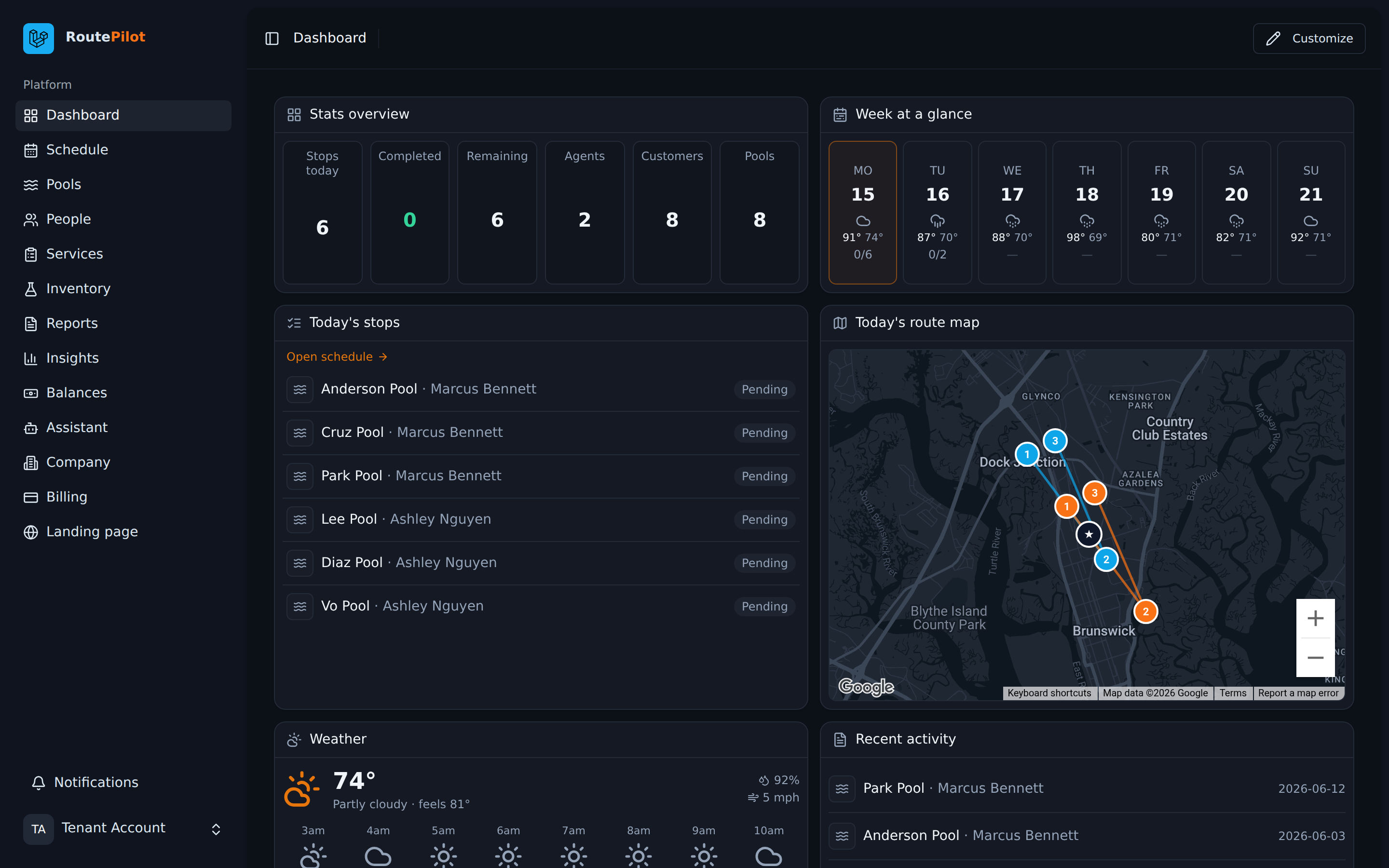Image resolution: width=1389 pixels, height=868 pixels.
Task: Click the Google logo on the map
Action: 866,687
